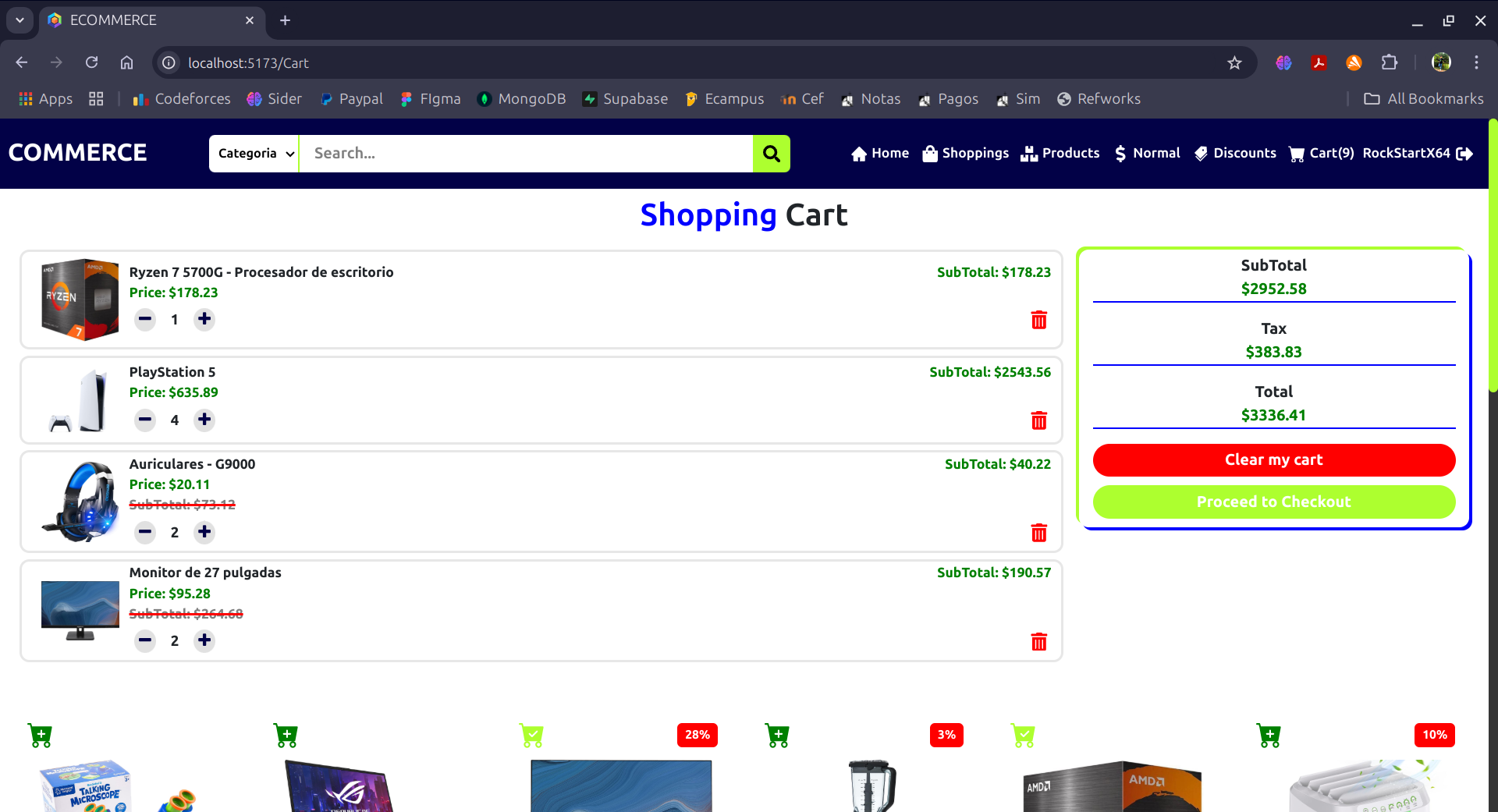The image size is (1498, 812).
Task: Increase PlayStation 5 quantity with plus
Action: (x=204, y=420)
